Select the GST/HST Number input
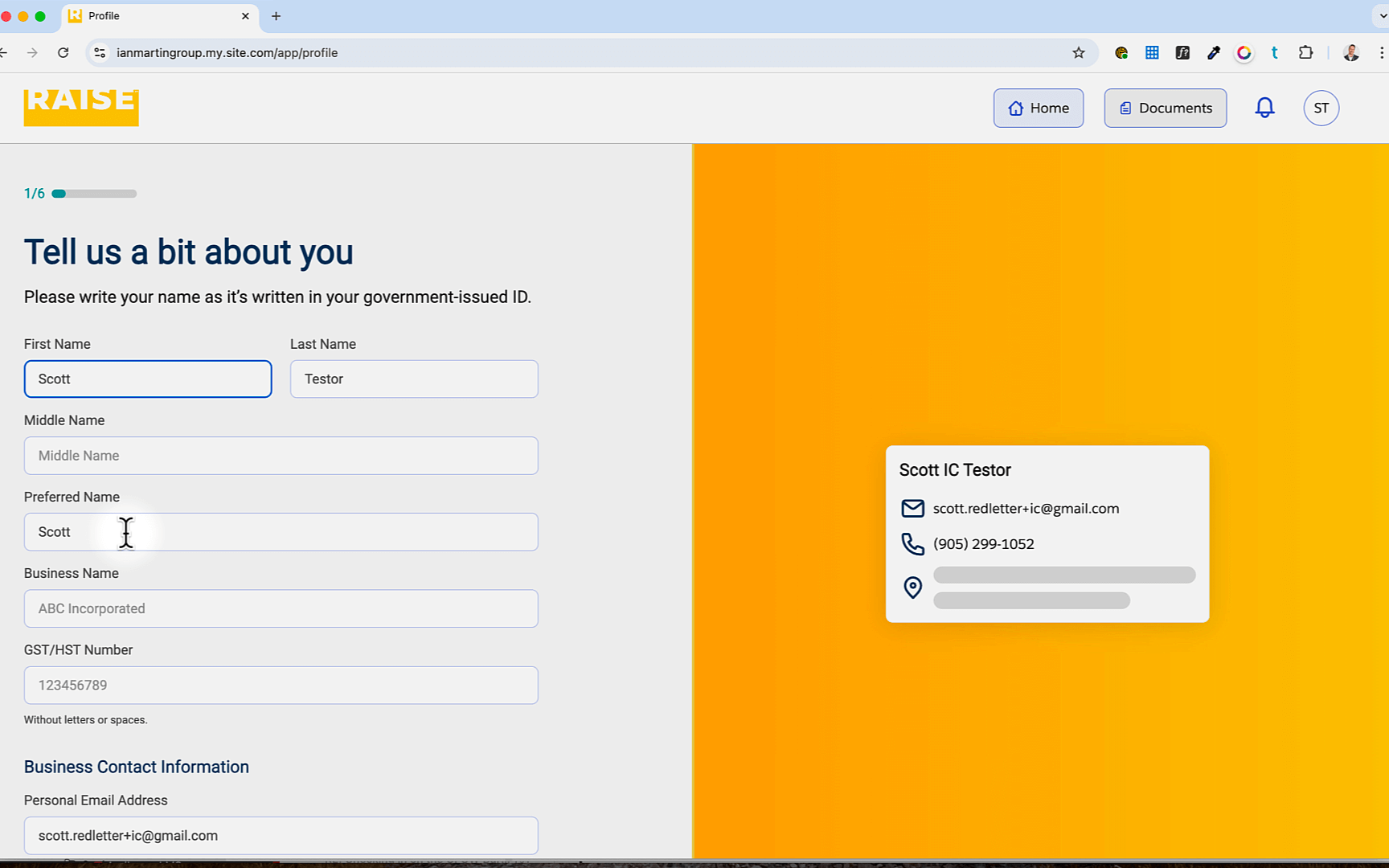Screen dimensions: 1389x868 coord(281,686)
